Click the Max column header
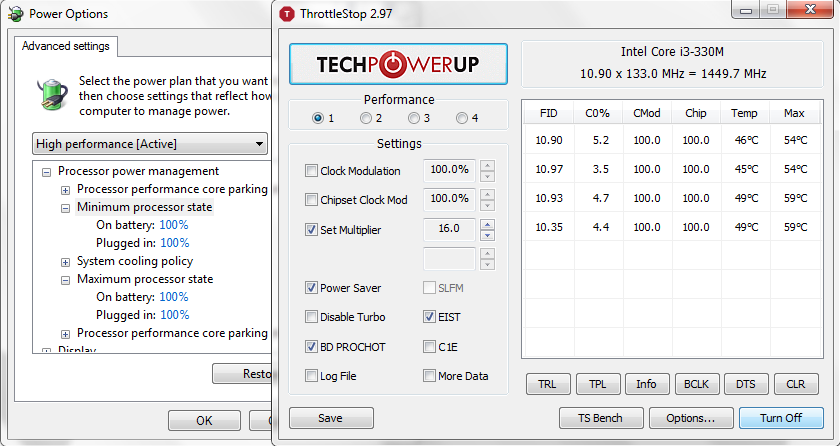Screen dimensions: 840x446 794,114
